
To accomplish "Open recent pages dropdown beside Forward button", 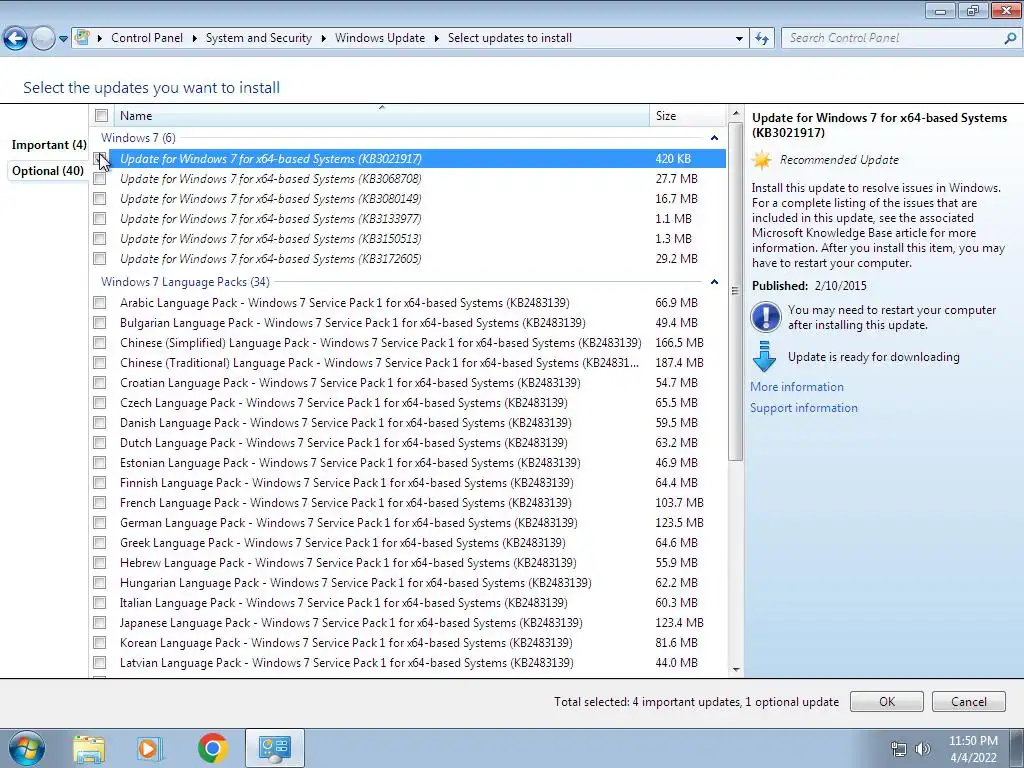I will (63, 39).
